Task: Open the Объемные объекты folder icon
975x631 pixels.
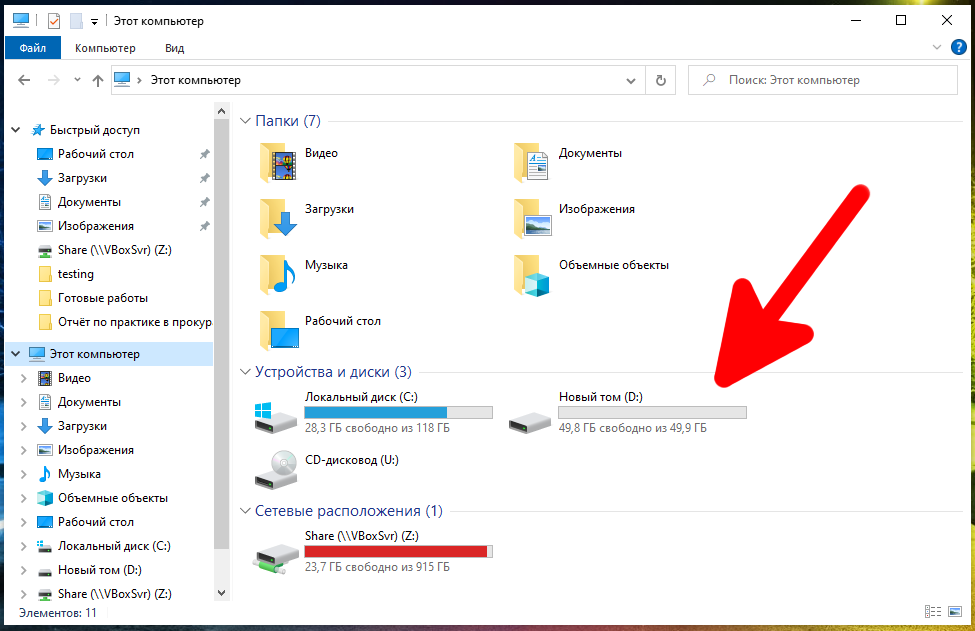Action: (532, 273)
